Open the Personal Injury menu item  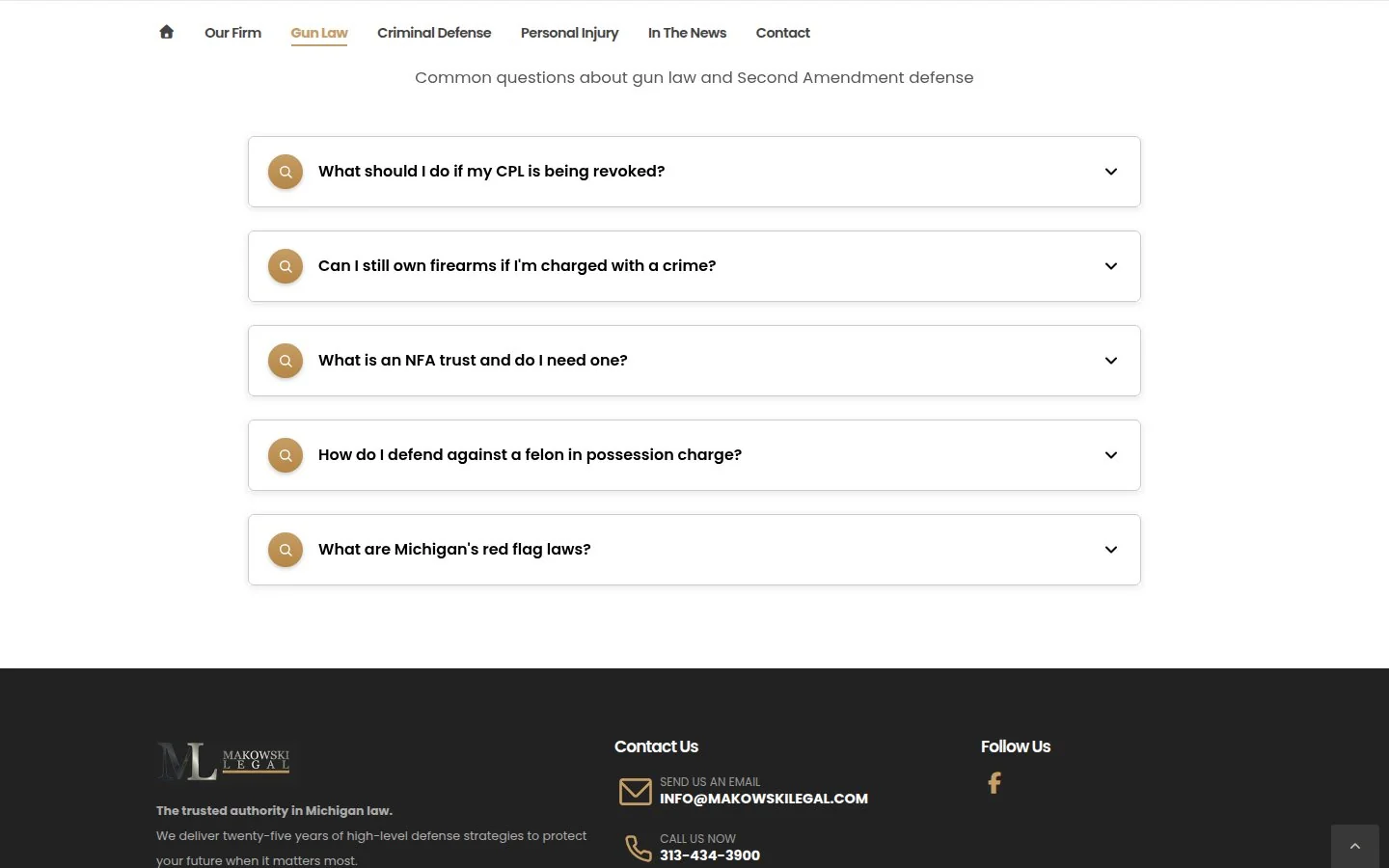(569, 33)
